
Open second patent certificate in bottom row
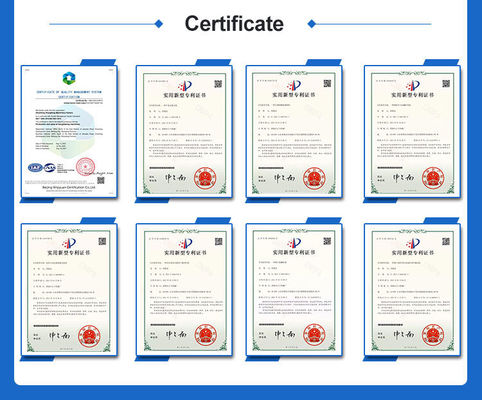pos(184,289)
